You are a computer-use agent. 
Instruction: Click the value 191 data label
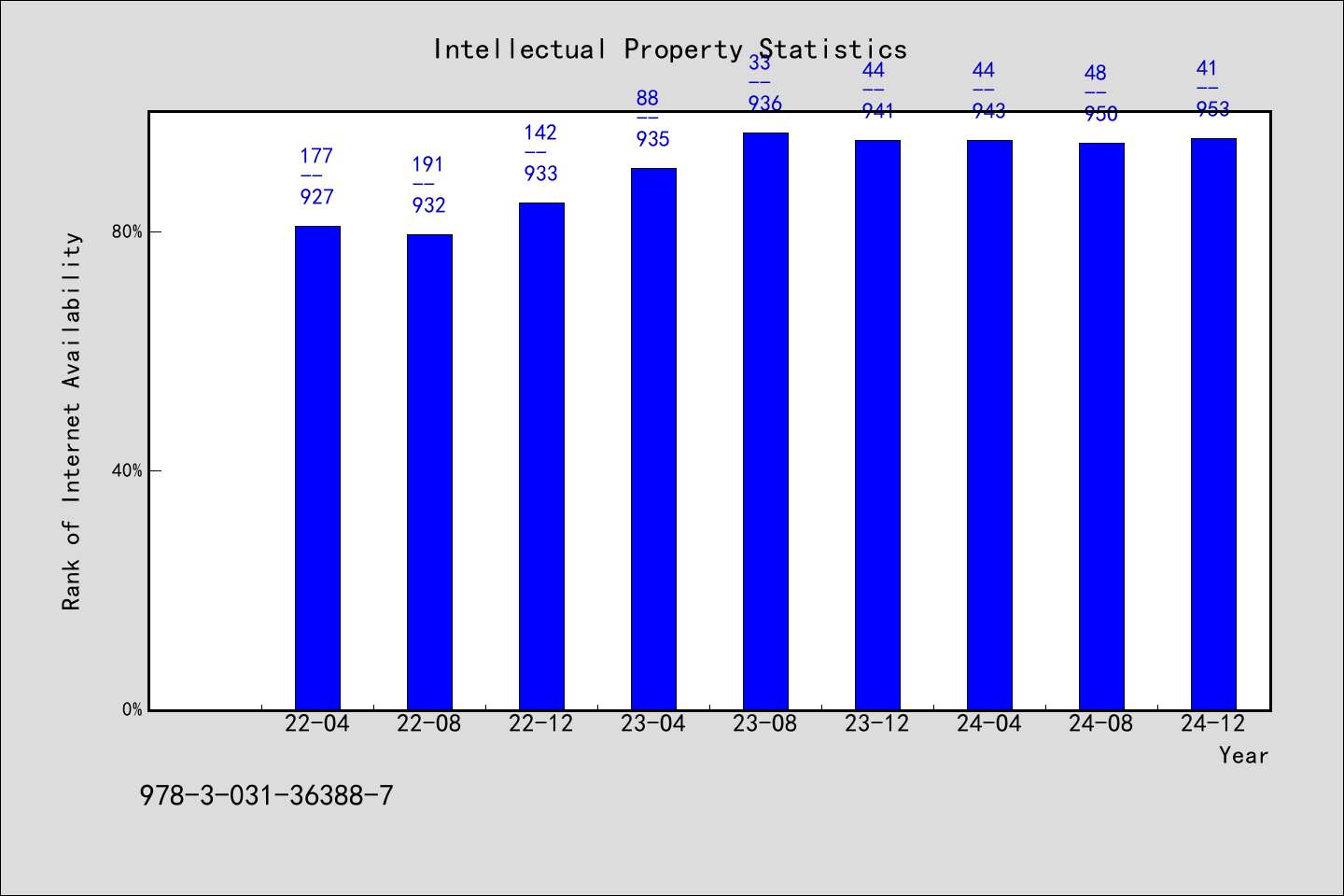428,164
